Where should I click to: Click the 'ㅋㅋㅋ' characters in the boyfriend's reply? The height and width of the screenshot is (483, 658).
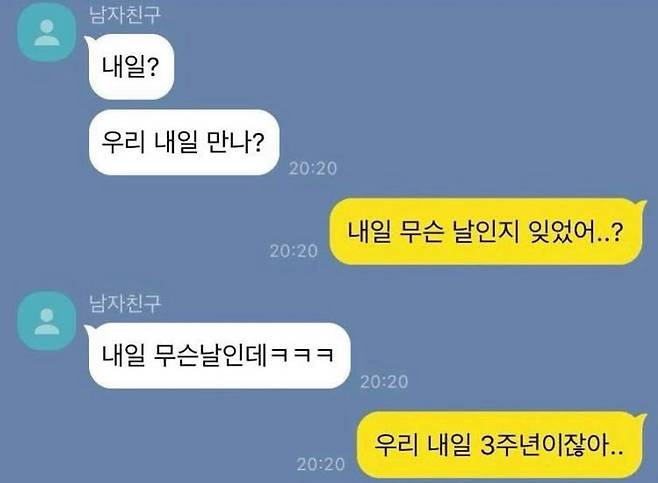tap(302, 355)
